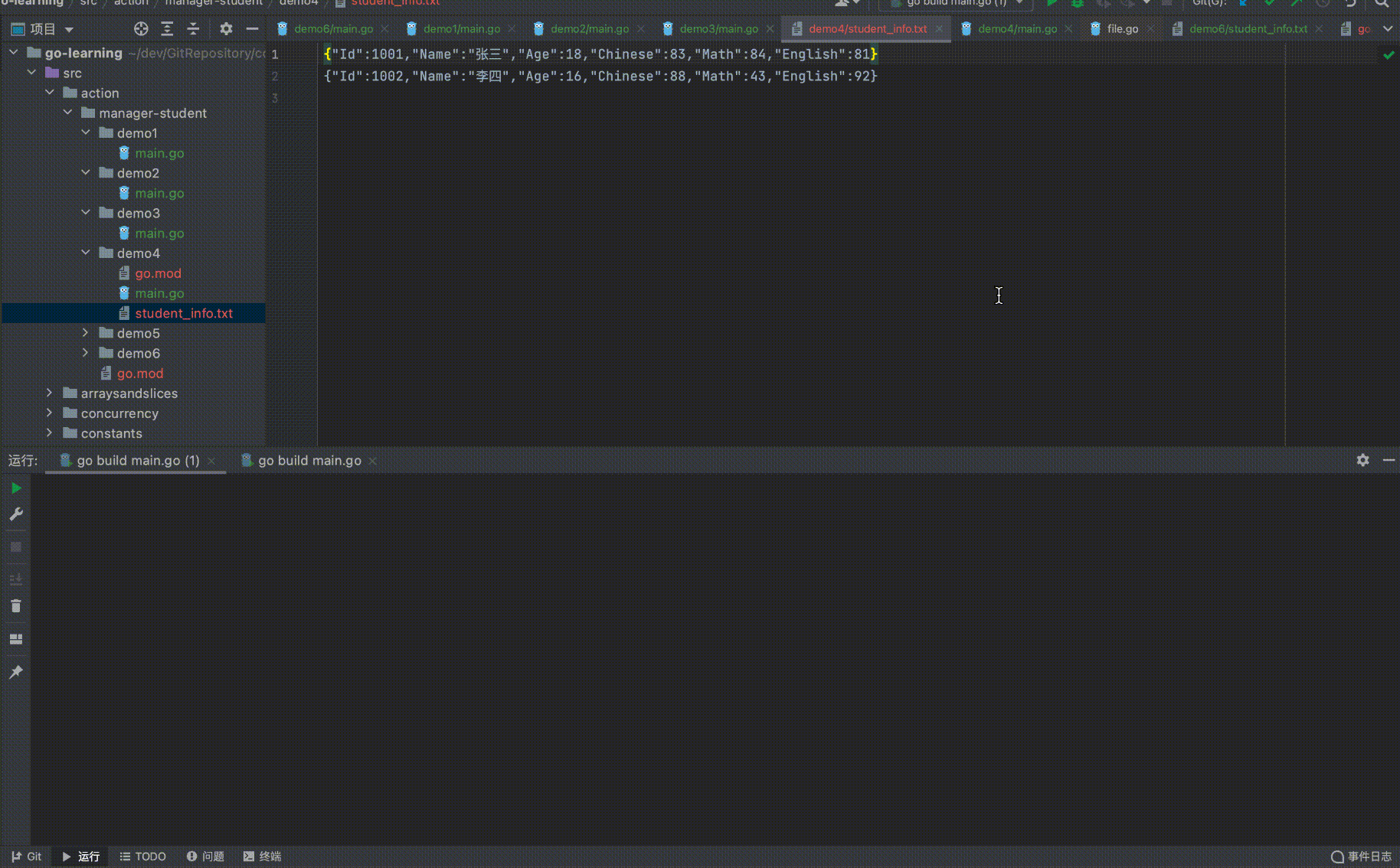Place cursor in the Id 1002 JSON line
Screen dimensions: 1400x868
[600, 77]
